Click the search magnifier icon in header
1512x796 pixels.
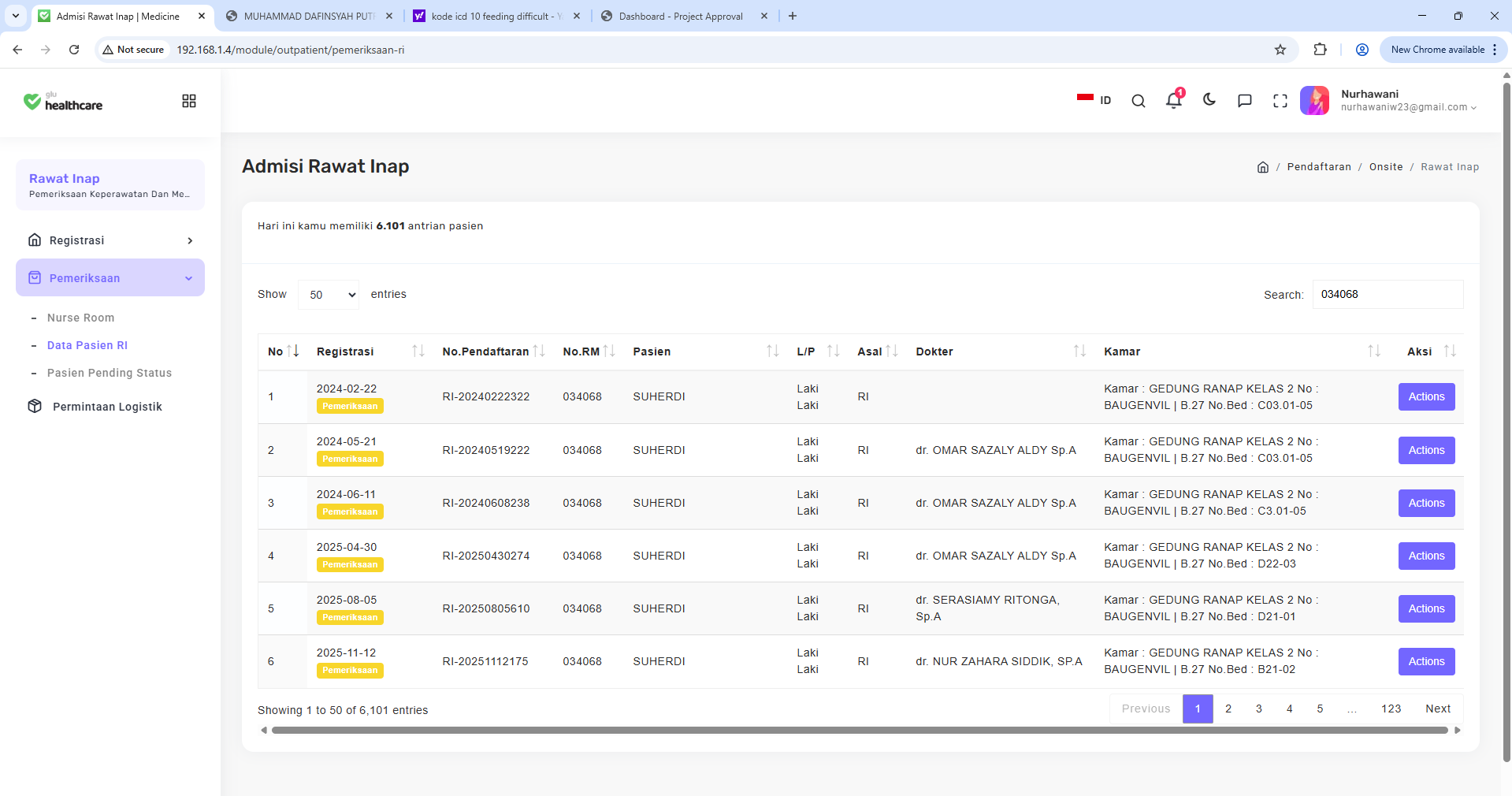(1139, 101)
